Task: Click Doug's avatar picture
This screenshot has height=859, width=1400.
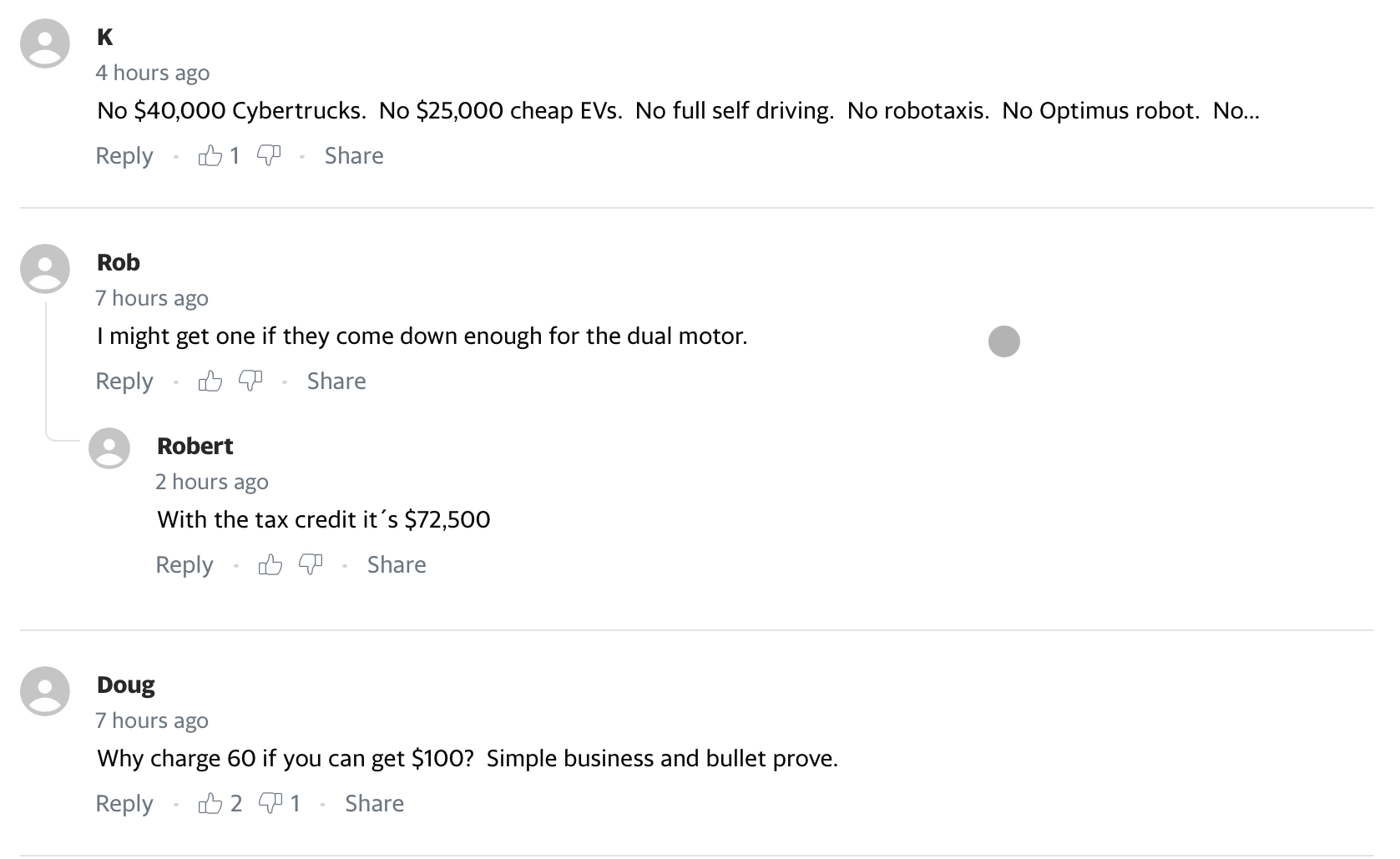Action: click(45, 691)
